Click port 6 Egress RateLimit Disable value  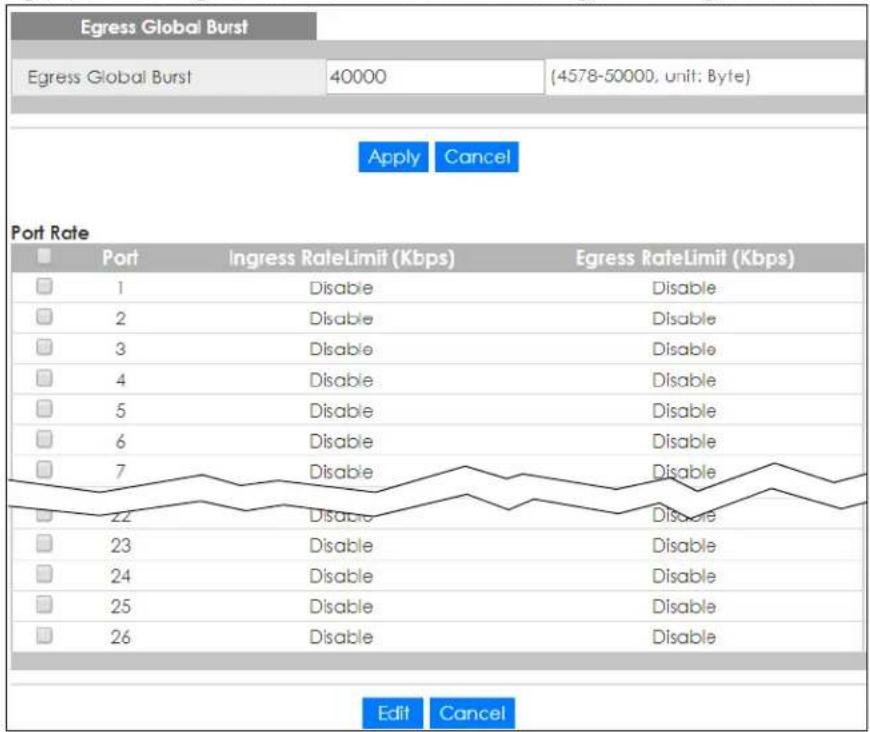point(684,441)
